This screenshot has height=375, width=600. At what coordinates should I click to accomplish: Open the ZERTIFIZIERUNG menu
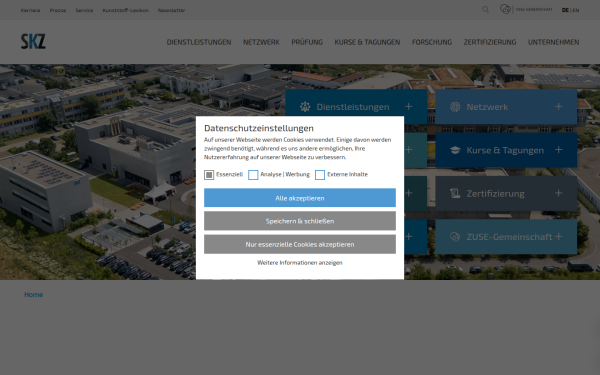[x=490, y=42]
